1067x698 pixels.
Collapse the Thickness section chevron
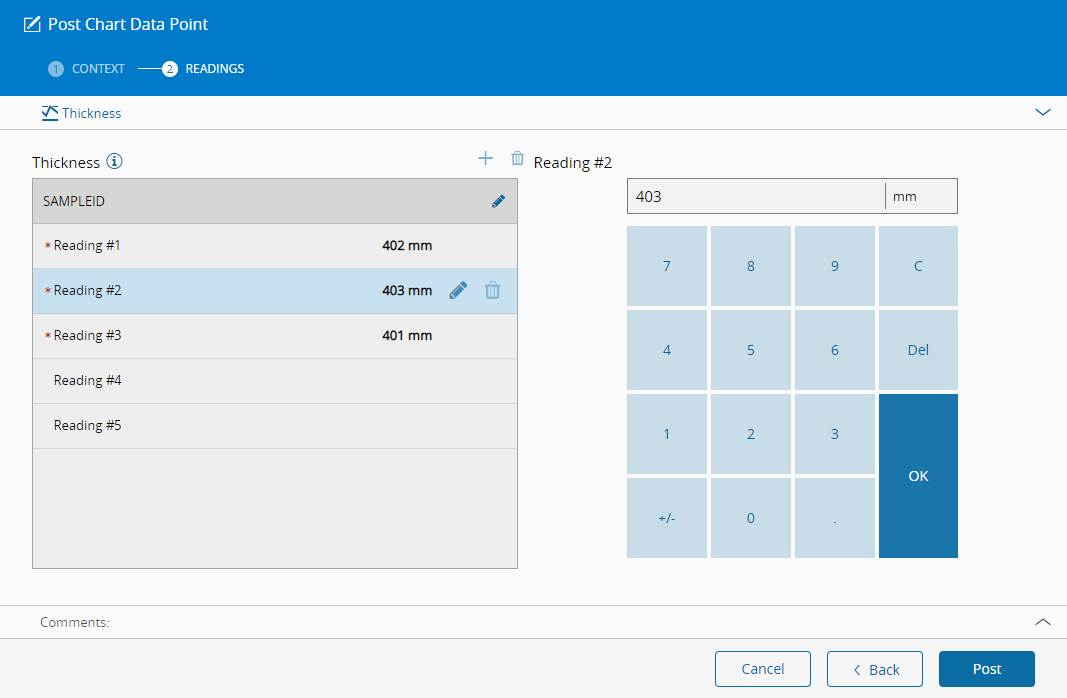click(1043, 113)
